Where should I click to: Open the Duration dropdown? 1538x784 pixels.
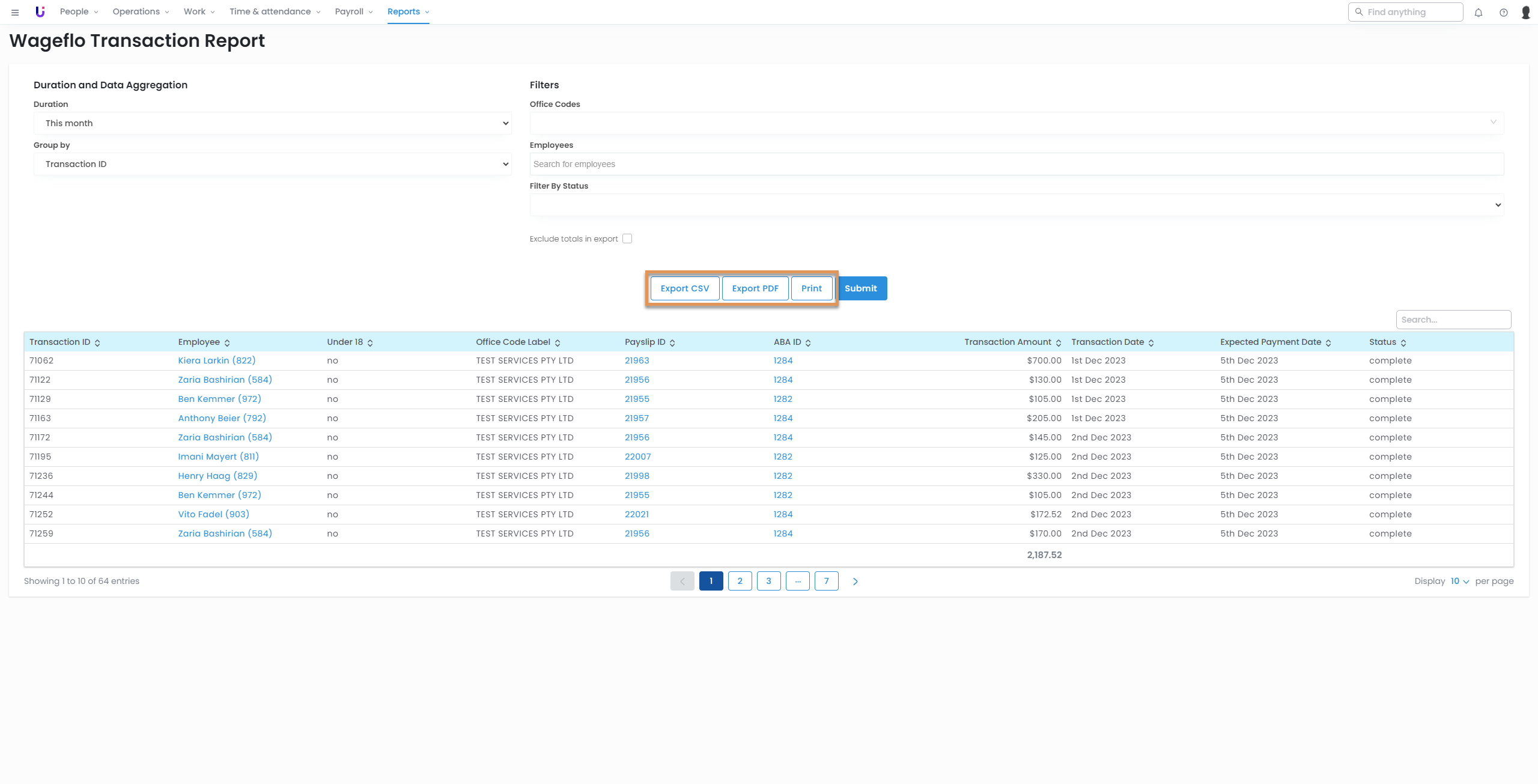(272, 123)
